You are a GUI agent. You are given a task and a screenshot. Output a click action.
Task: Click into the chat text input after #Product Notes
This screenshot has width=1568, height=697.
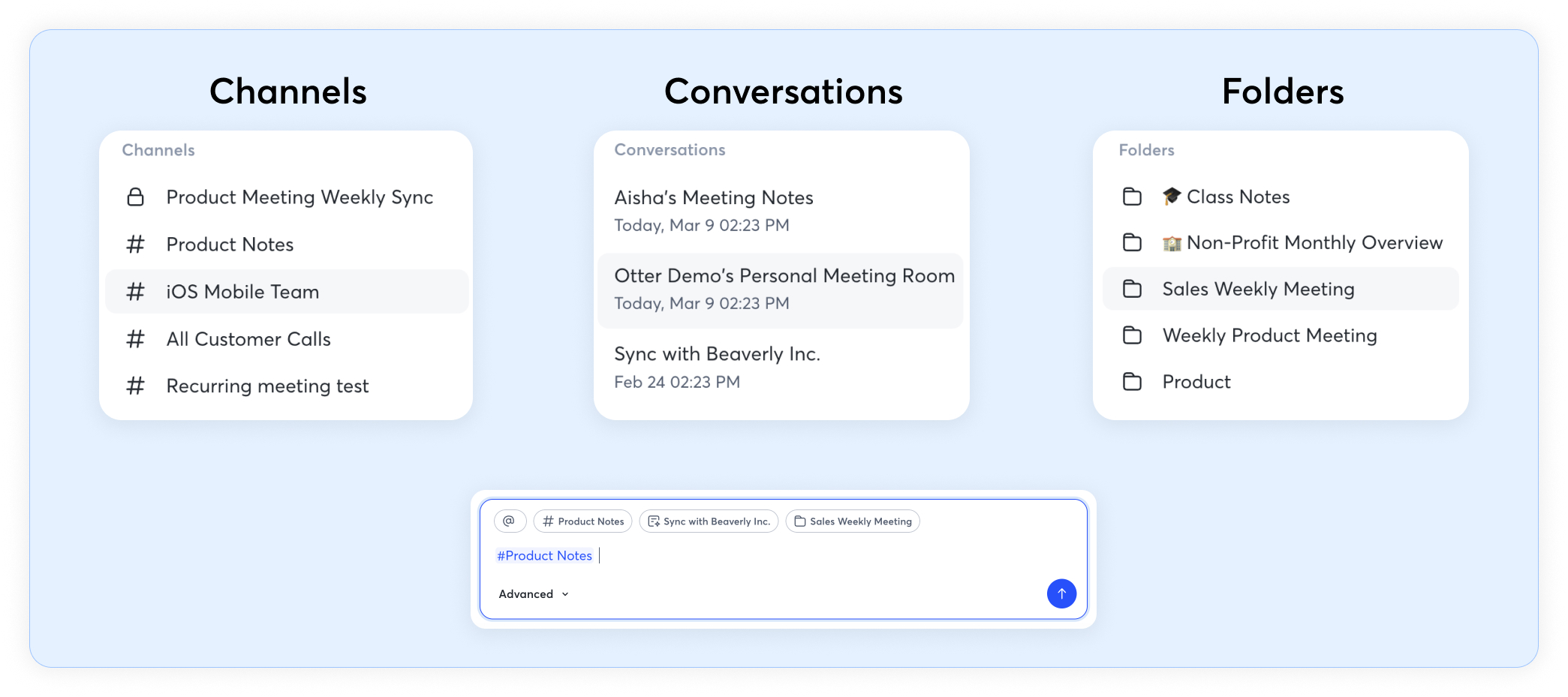click(751, 556)
